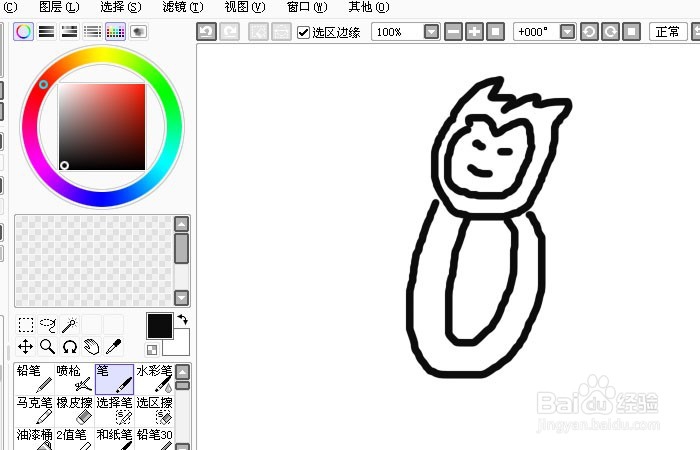Open the 滤镜 (T) menu
This screenshot has width=700, height=450.
(183, 7)
